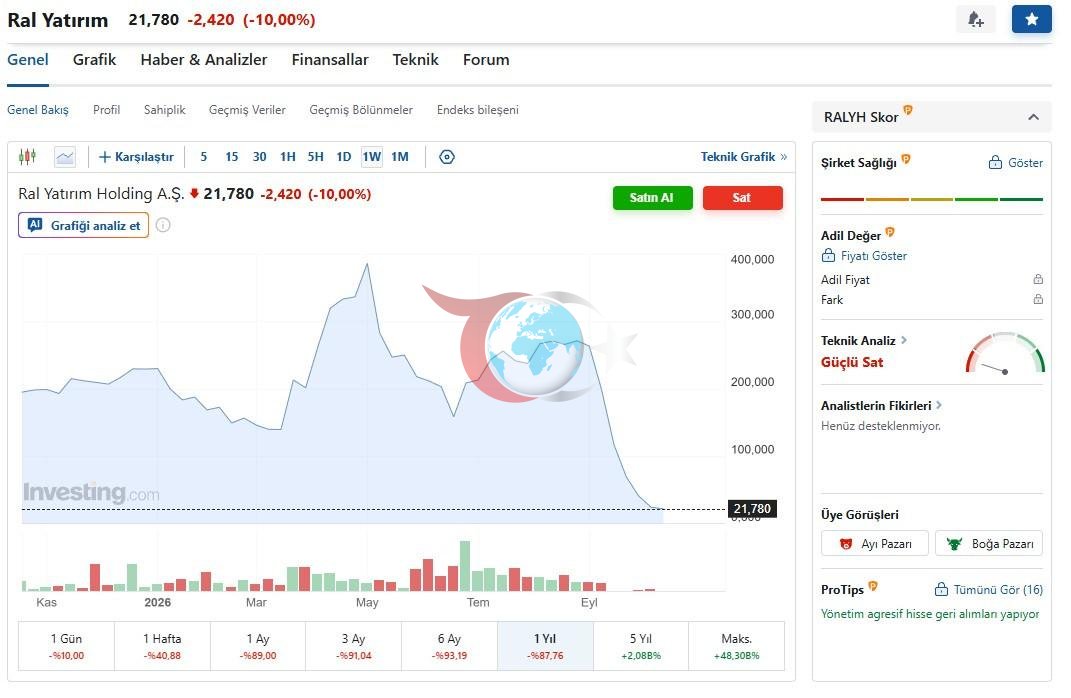Screen dimensions: 1071x698
Task: Click the blue star watchlist button
Action: [1031, 19]
